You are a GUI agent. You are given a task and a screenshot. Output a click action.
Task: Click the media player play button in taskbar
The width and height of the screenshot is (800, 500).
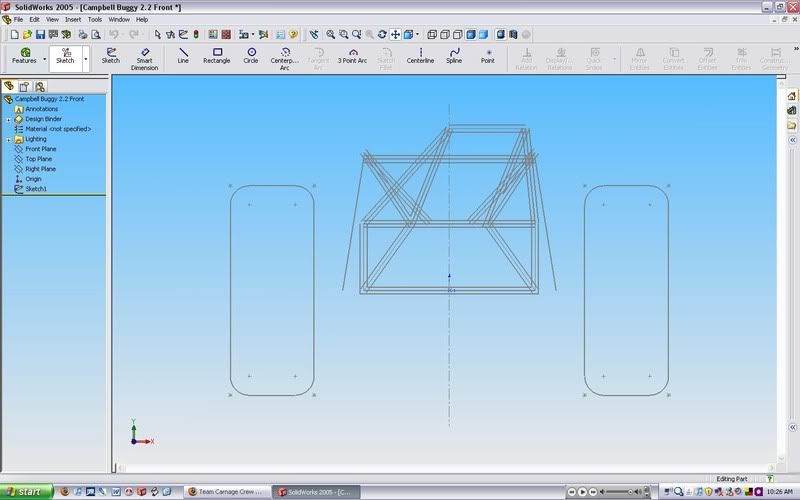(582, 492)
